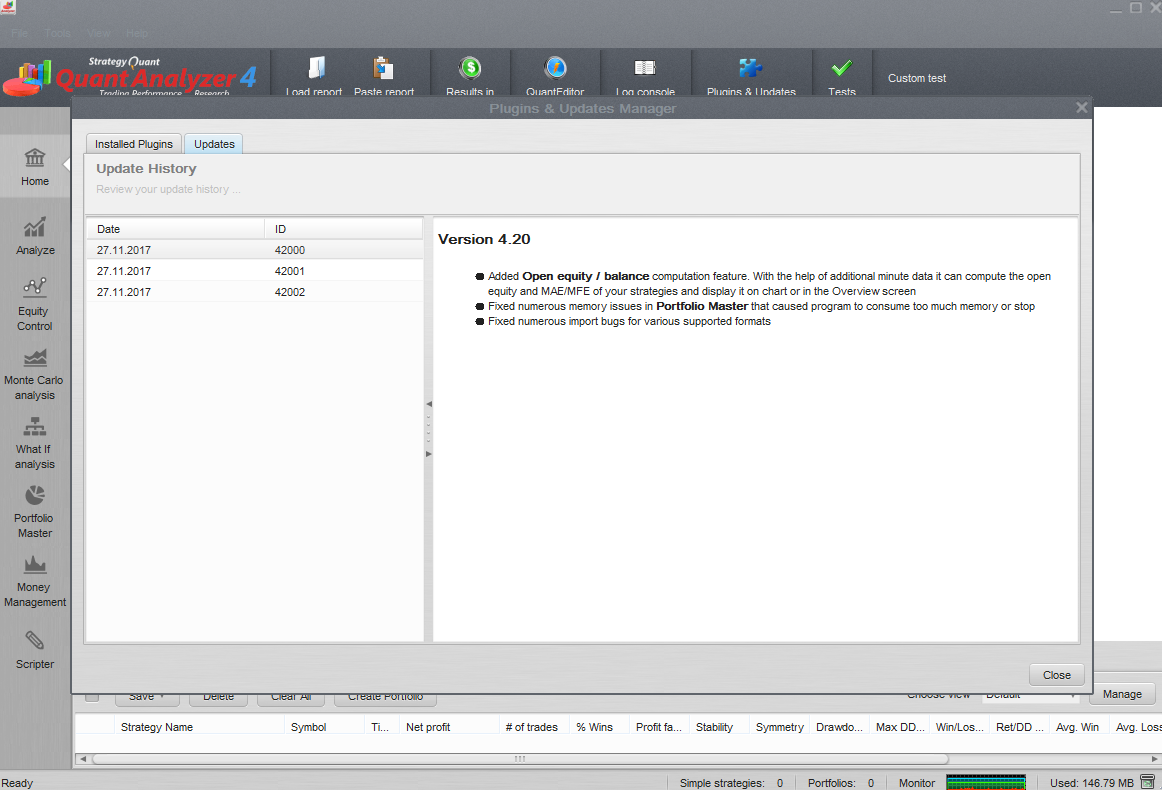Click the Clear All button
1162x790 pixels.
pyautogui.click(x=291, y=697)
